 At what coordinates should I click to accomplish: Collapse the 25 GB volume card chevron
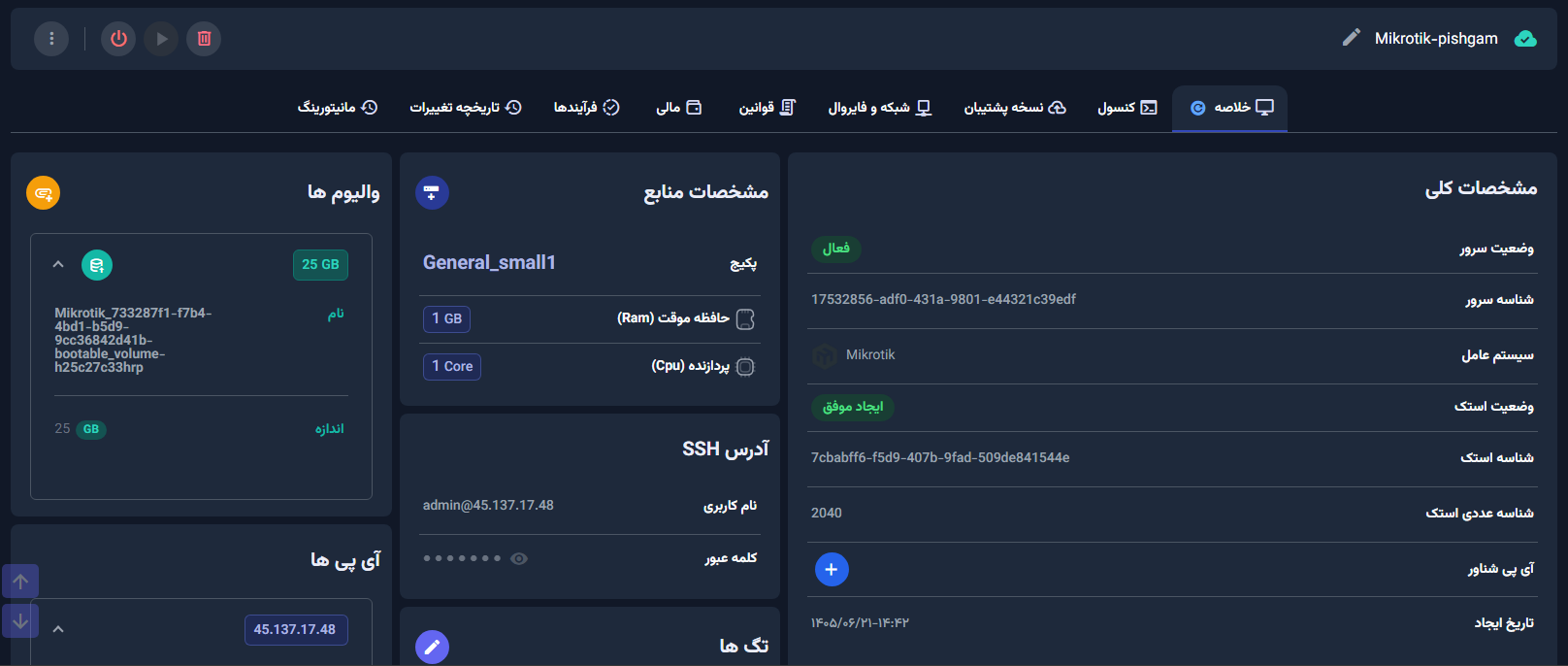click(x=58, y=264)
